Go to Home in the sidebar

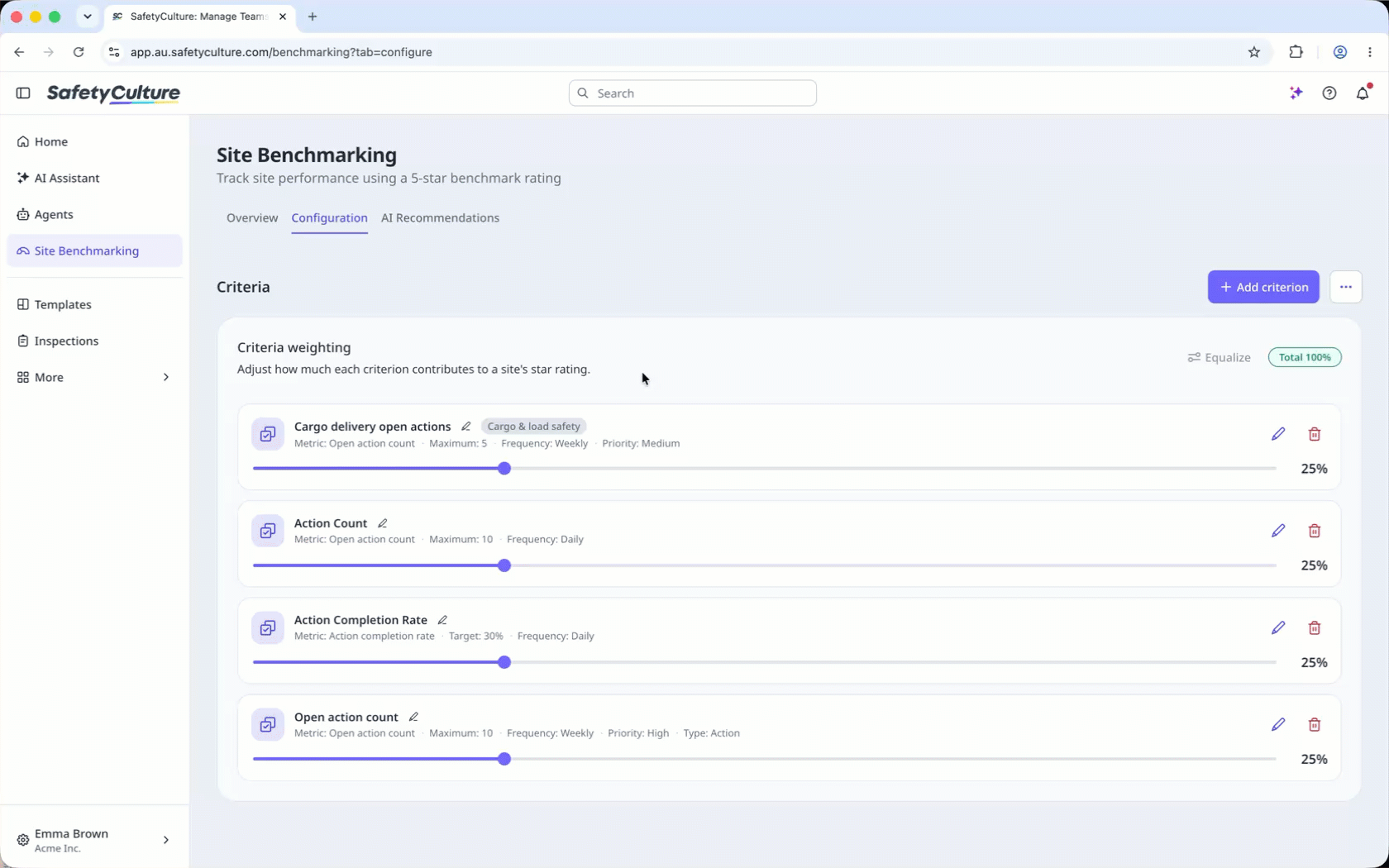pyautogui.click(x=94, y=142)
